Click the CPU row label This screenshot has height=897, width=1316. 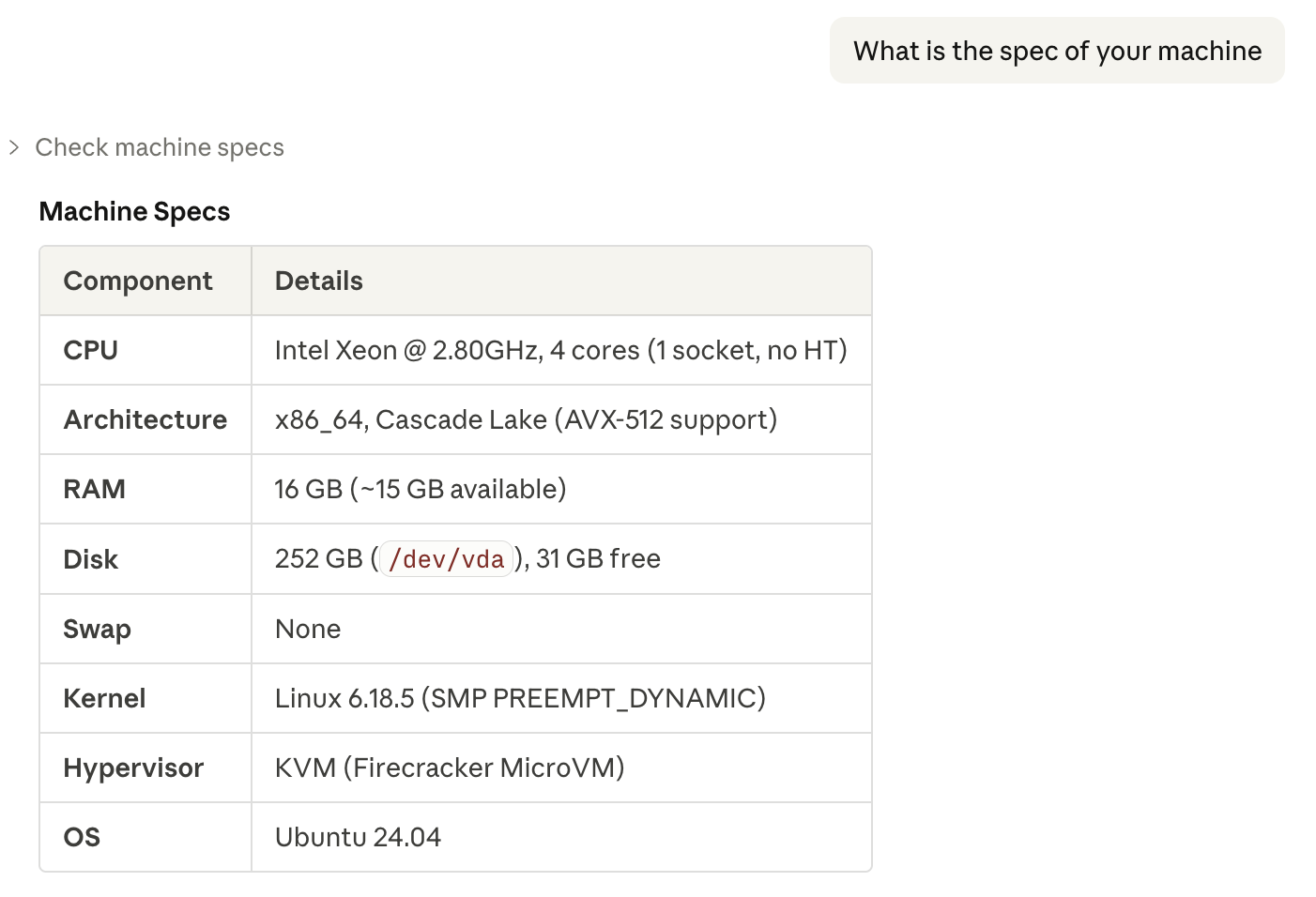[x=91, y=351]
